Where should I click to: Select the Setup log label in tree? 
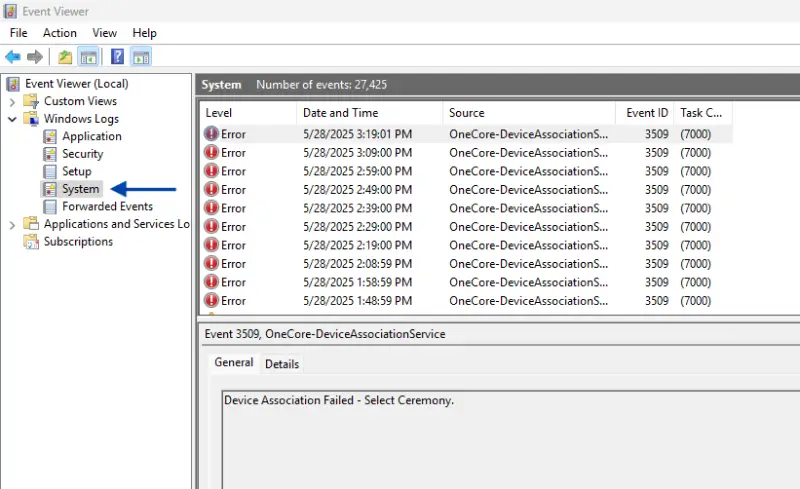[x=77, y=171]
